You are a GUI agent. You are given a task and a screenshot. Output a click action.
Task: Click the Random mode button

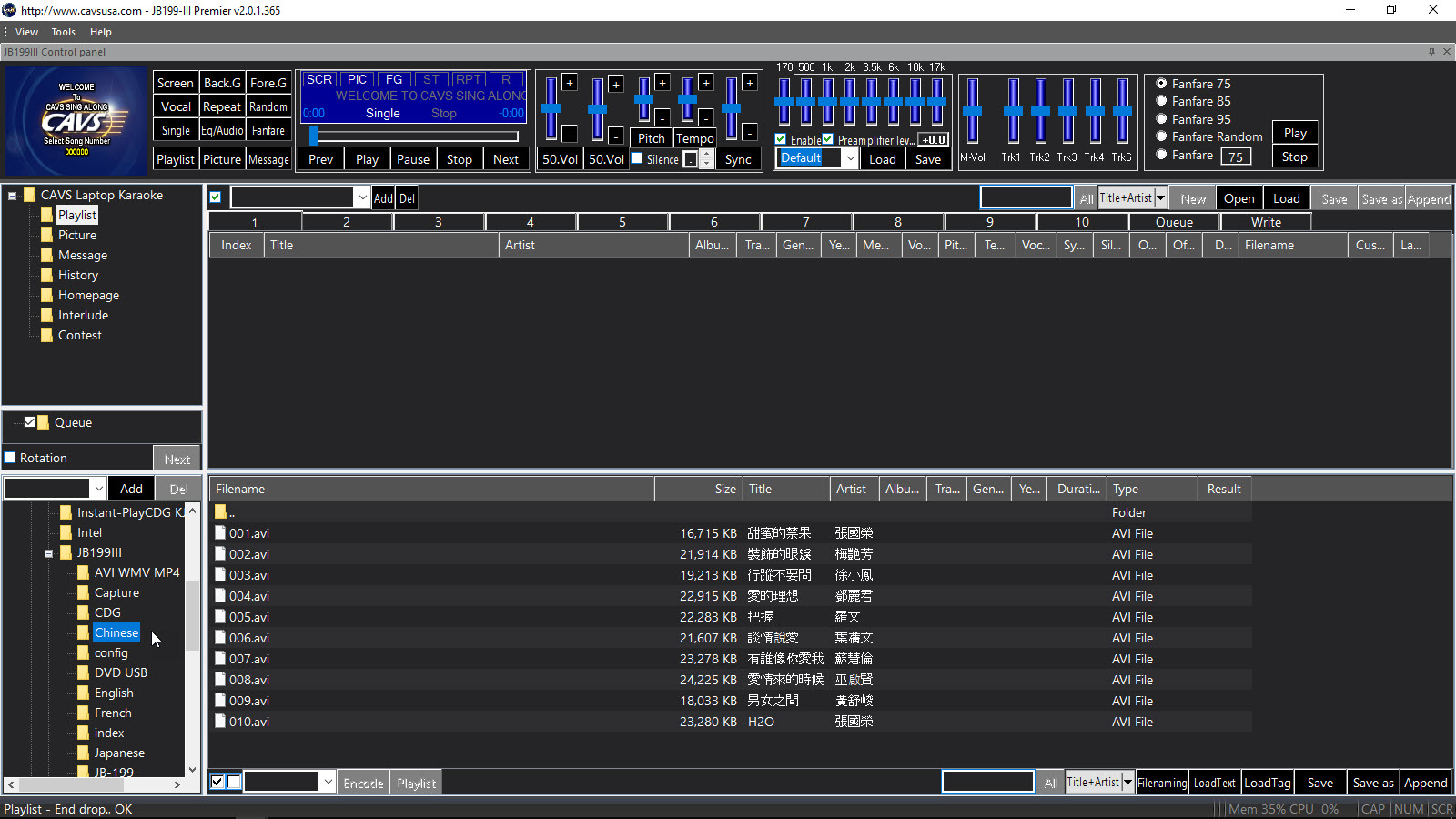click(268, 106)
